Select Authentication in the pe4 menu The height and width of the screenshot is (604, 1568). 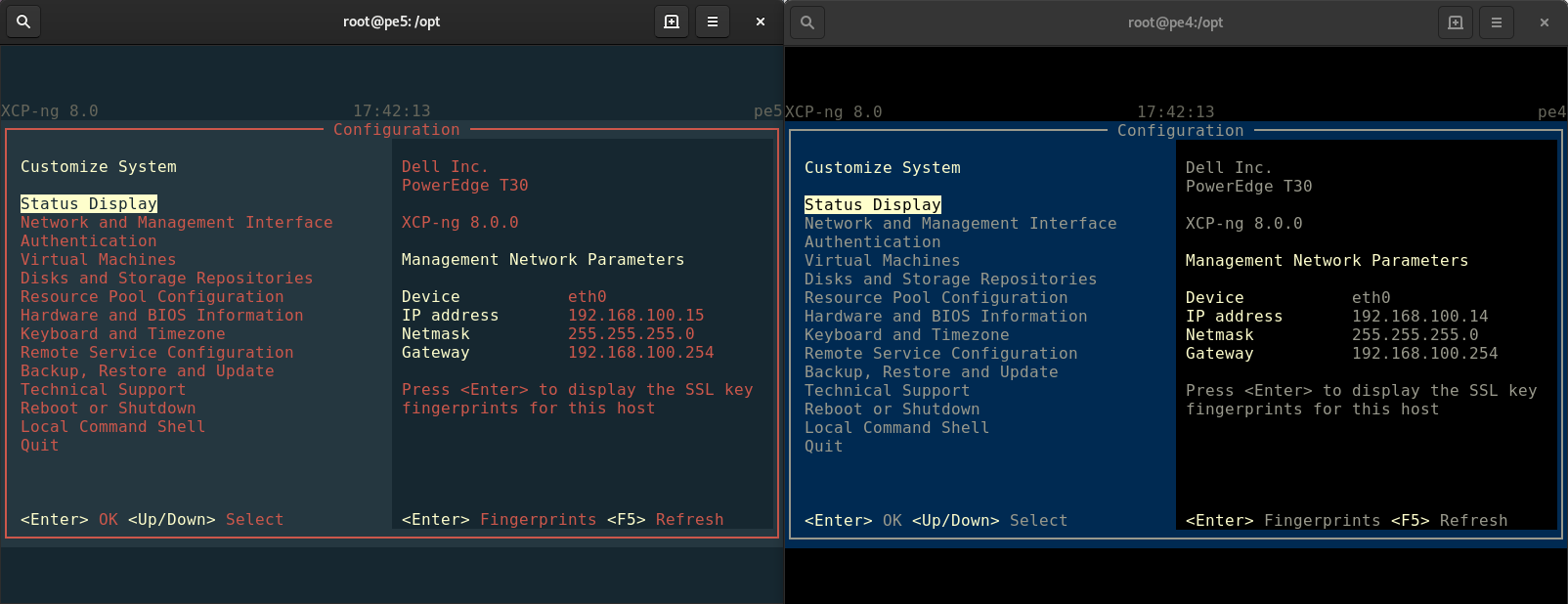[x=873, y=241]
